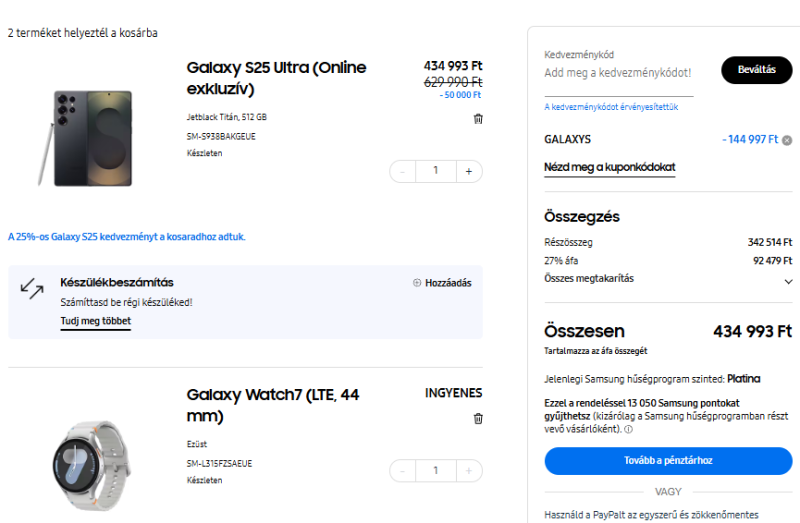Remove Galaxy Watch7 using trash icon
Image resolution: width=800 pixels, height=523 pixels.
[x=478, y=418]
